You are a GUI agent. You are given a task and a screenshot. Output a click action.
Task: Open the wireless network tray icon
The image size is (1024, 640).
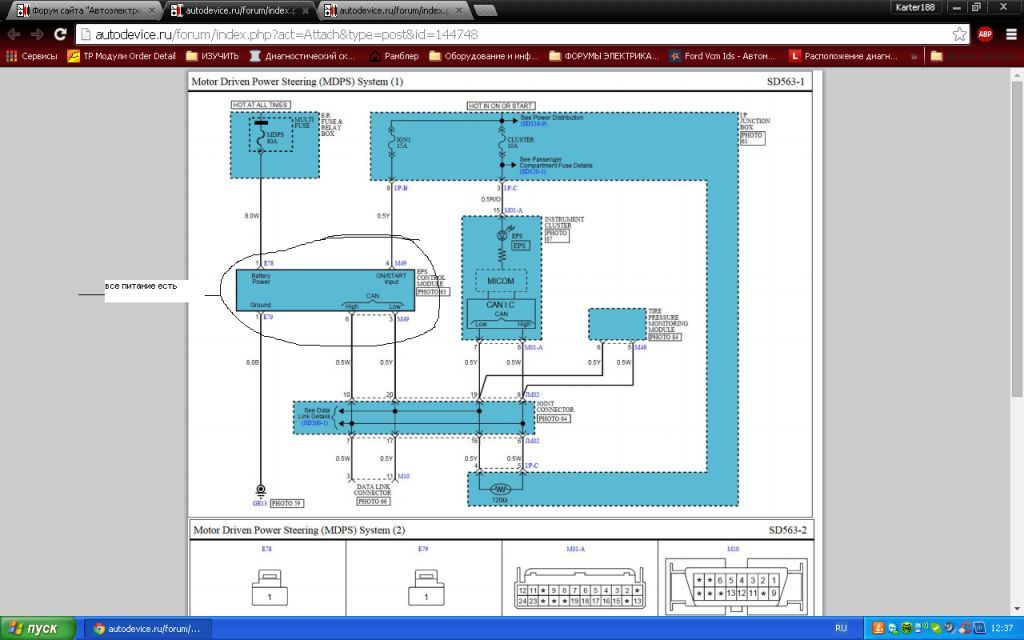921,628
